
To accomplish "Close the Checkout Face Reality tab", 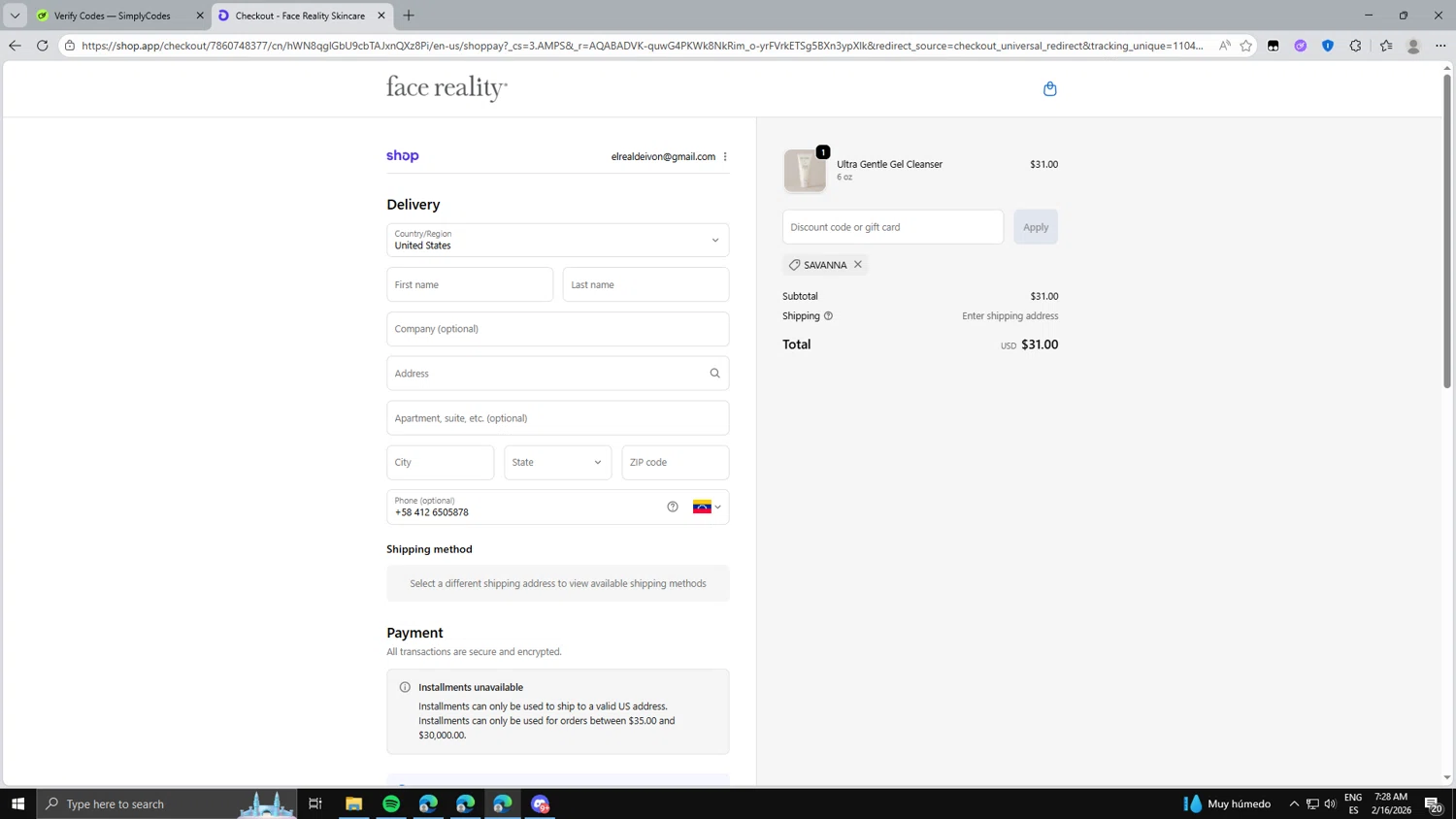I will (x=381, y=16).
